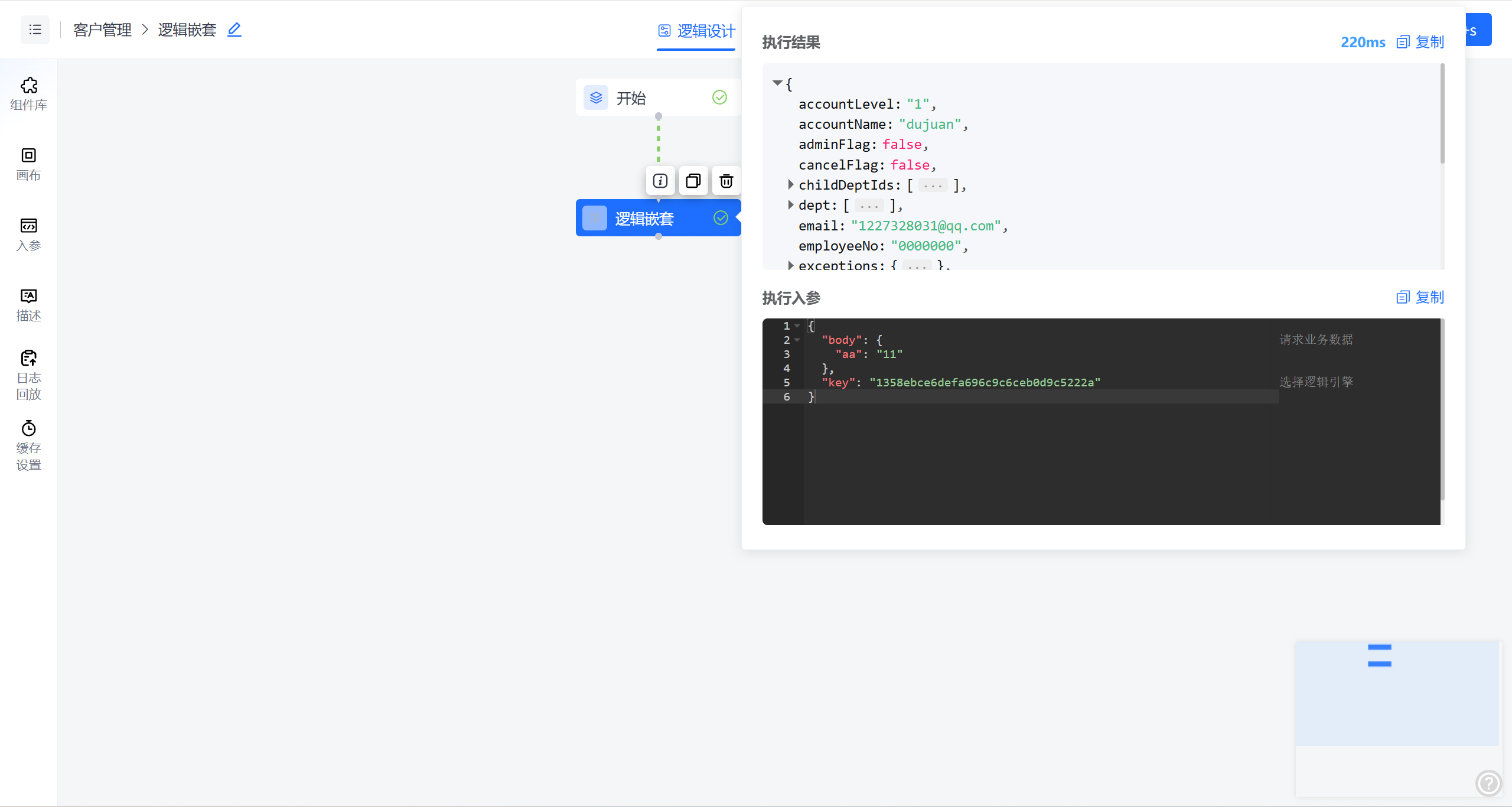Collapse the root JSON object triangle
This screenshot has height=807, width=1512.
pos(777,83)
